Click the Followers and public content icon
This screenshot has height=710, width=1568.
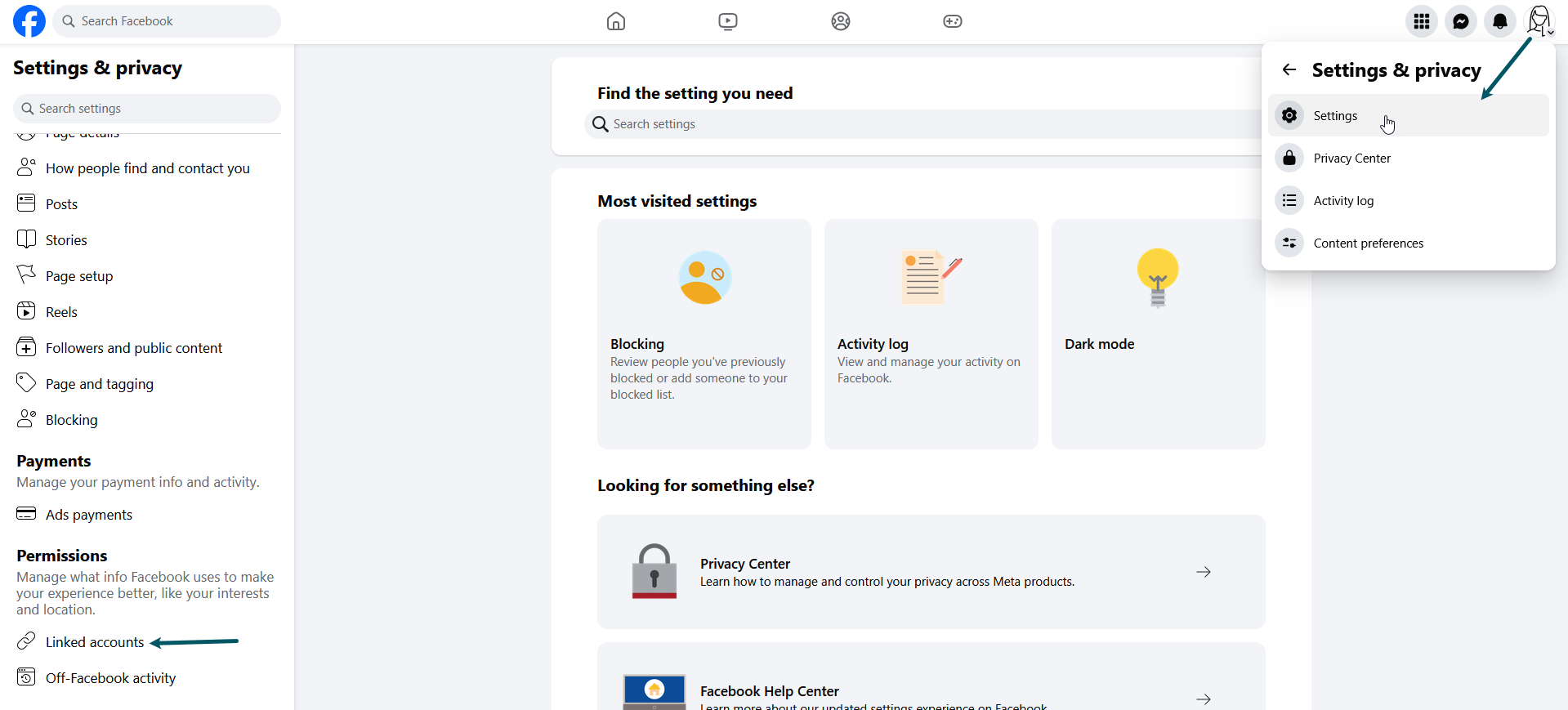click(x=26, y=346)
